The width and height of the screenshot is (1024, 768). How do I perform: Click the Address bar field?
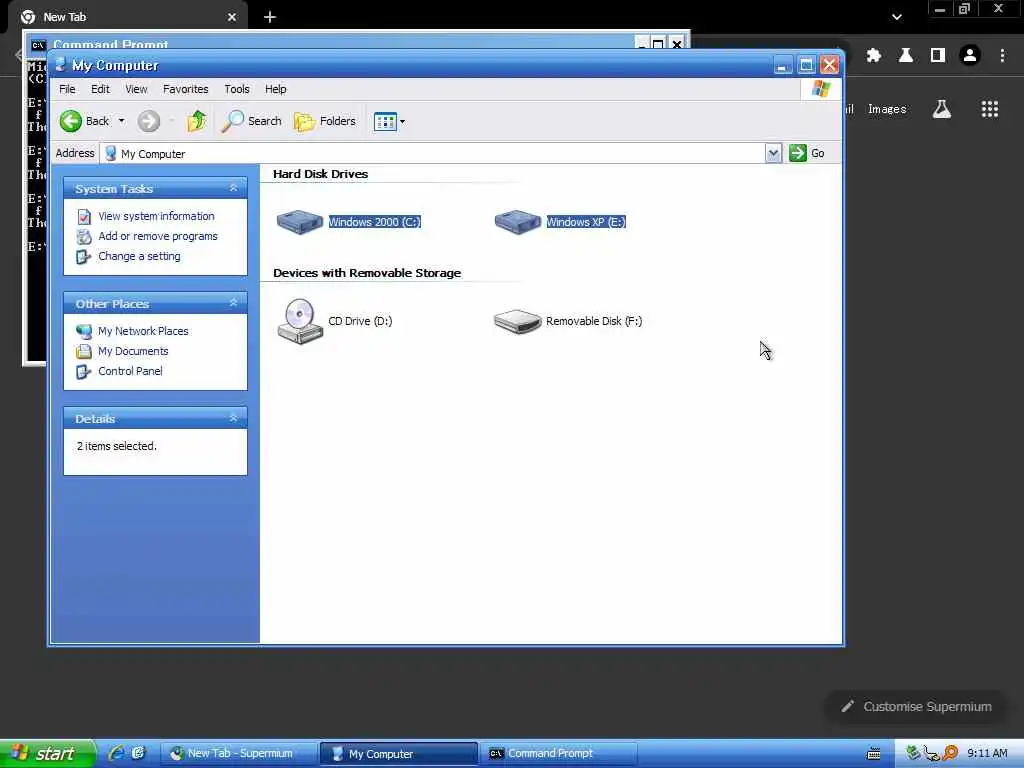pyautogui.click(x=432, y=153)
